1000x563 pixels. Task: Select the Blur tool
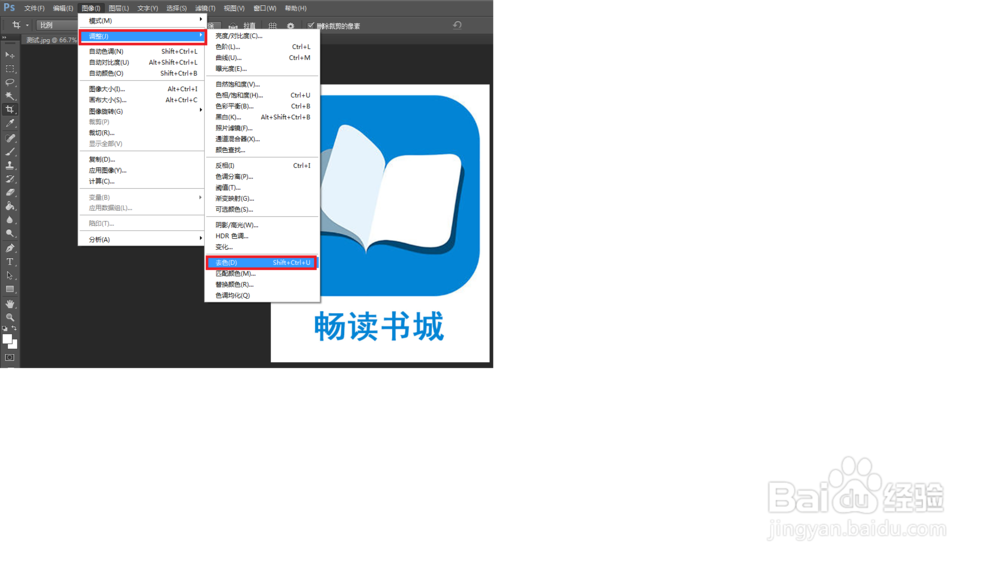click(10, 219)
